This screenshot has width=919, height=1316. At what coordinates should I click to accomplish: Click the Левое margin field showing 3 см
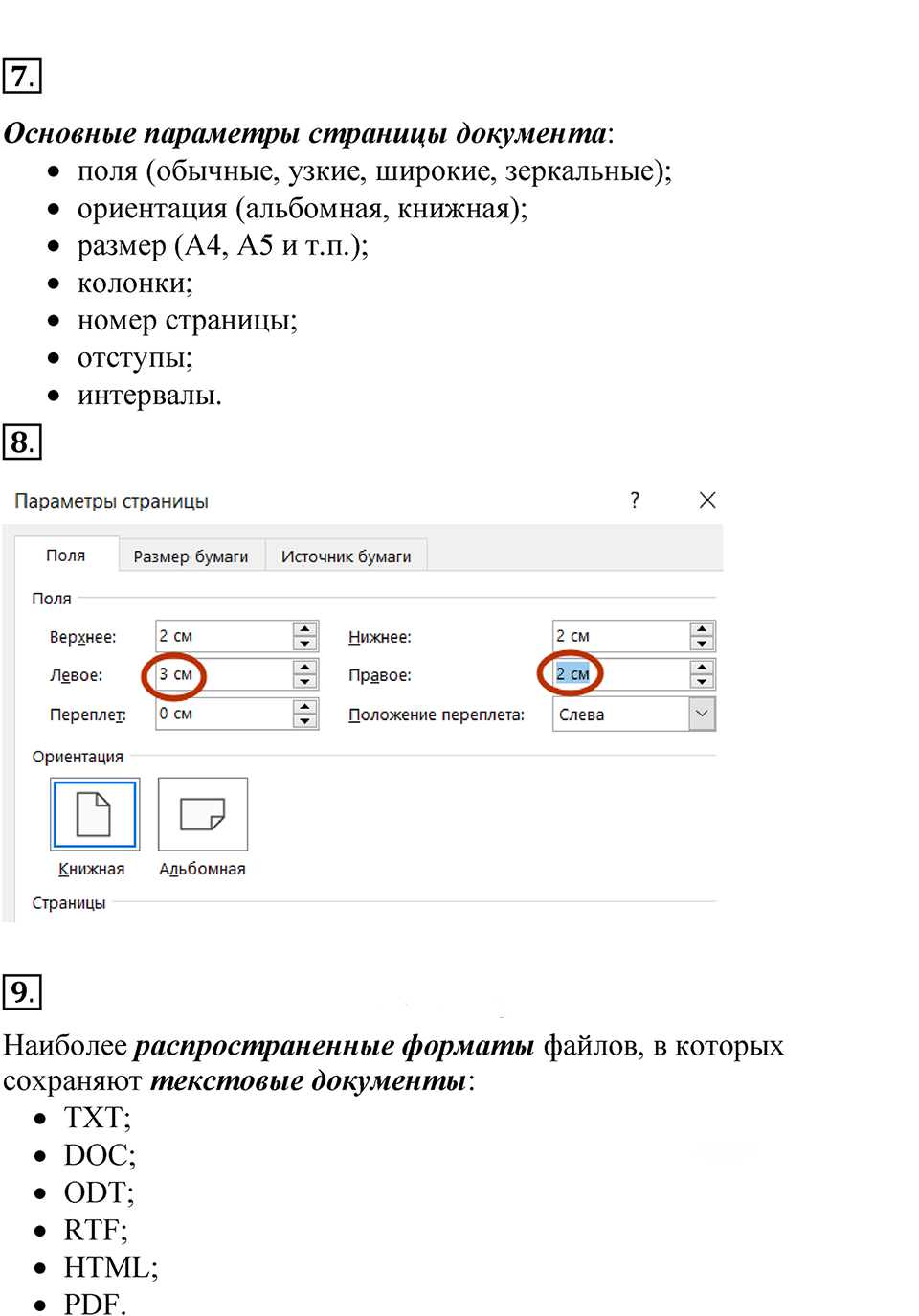click(x=225, y=674)
